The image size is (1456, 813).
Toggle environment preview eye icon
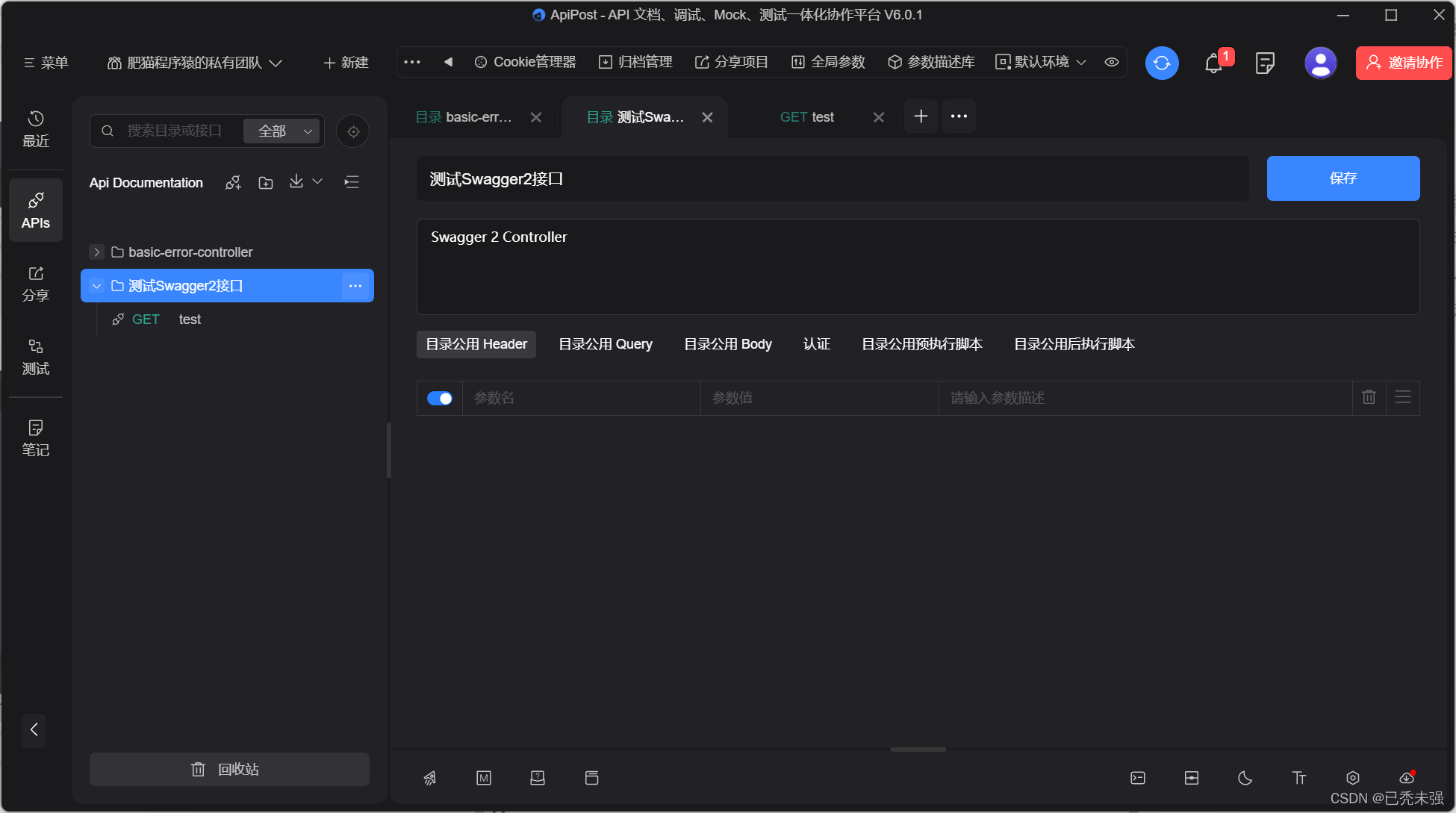pos(1112,62)
